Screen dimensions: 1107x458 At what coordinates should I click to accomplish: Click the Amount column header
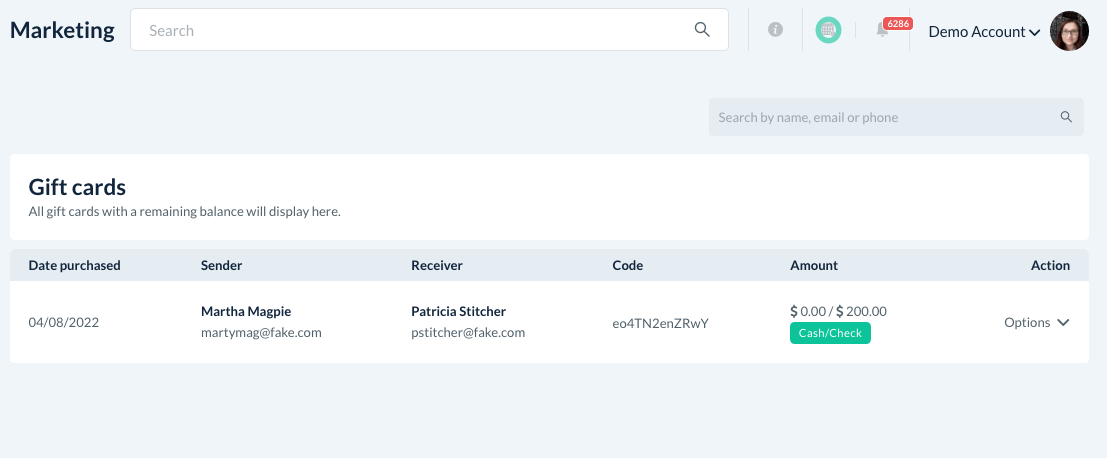814,265
